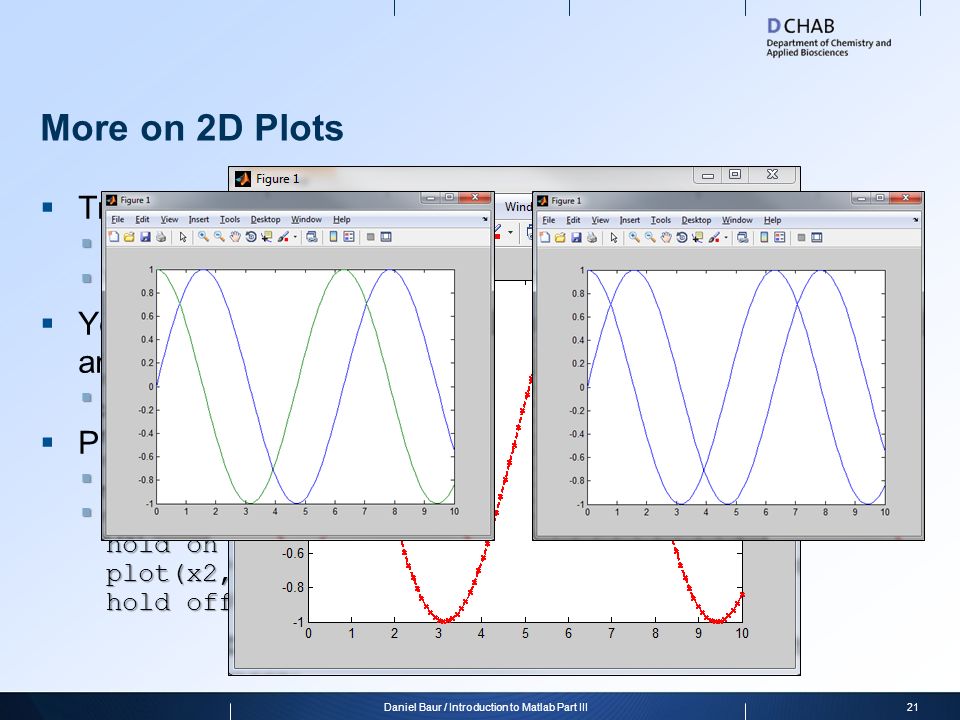The height and width of the screenshot is (720, 960).
Task: Select Brush data tool in left Figure window
Action: [283, 237]
